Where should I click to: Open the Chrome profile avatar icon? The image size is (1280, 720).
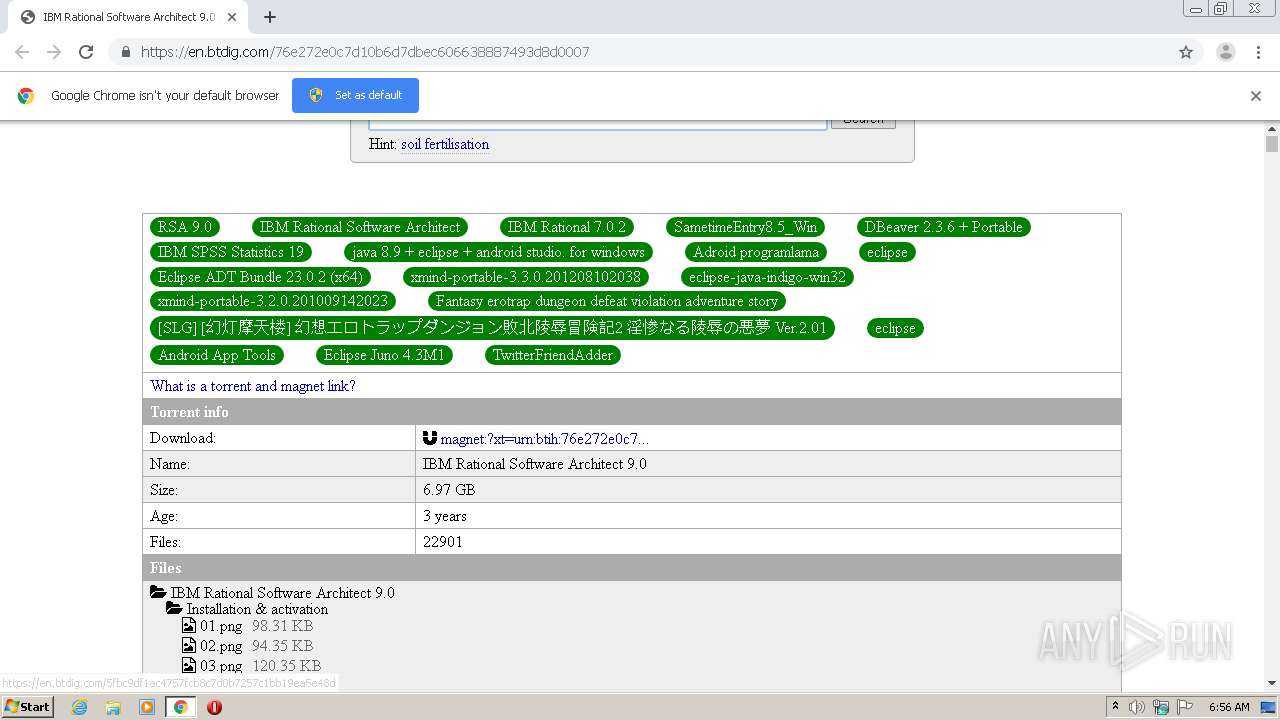point(1226,52)
